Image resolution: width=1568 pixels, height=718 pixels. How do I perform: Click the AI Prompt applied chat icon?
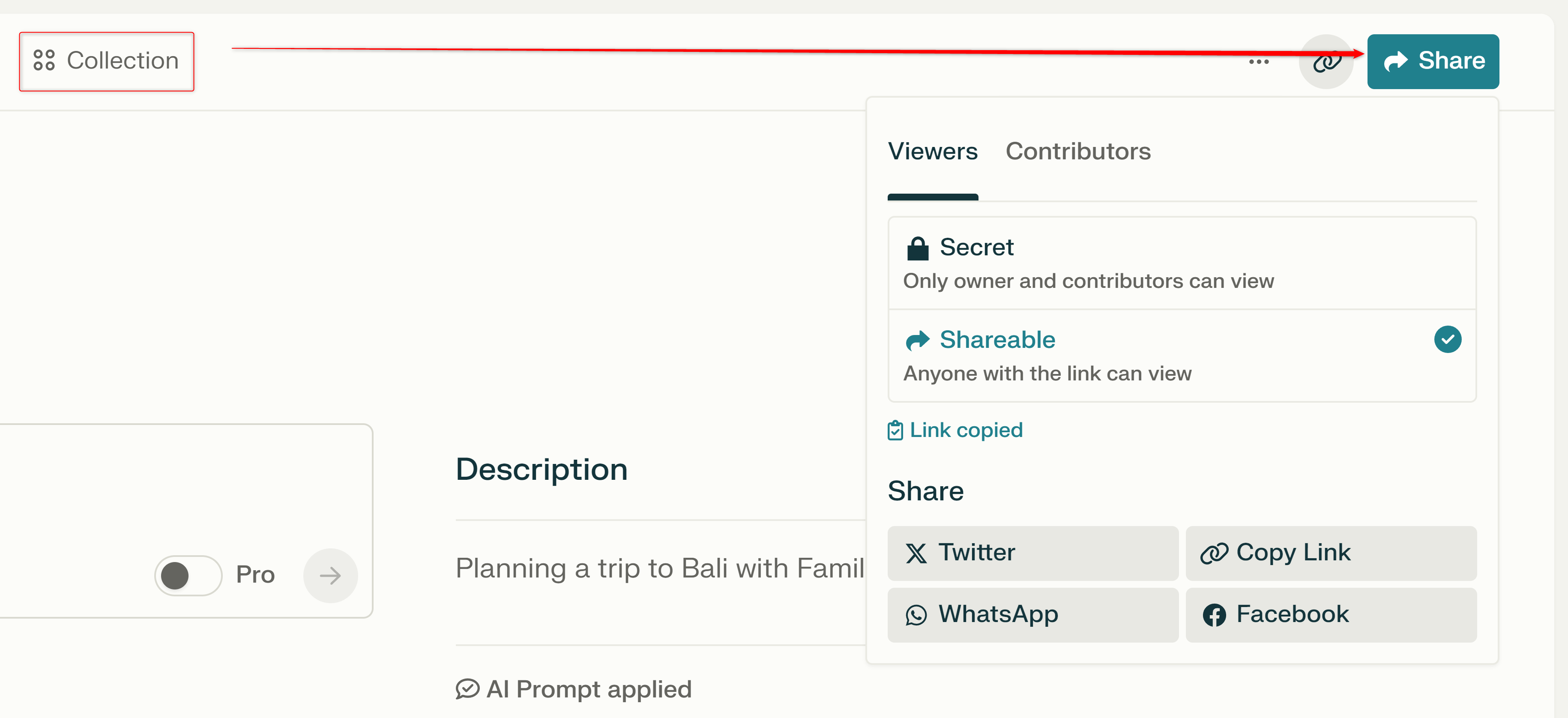point(467,689)
